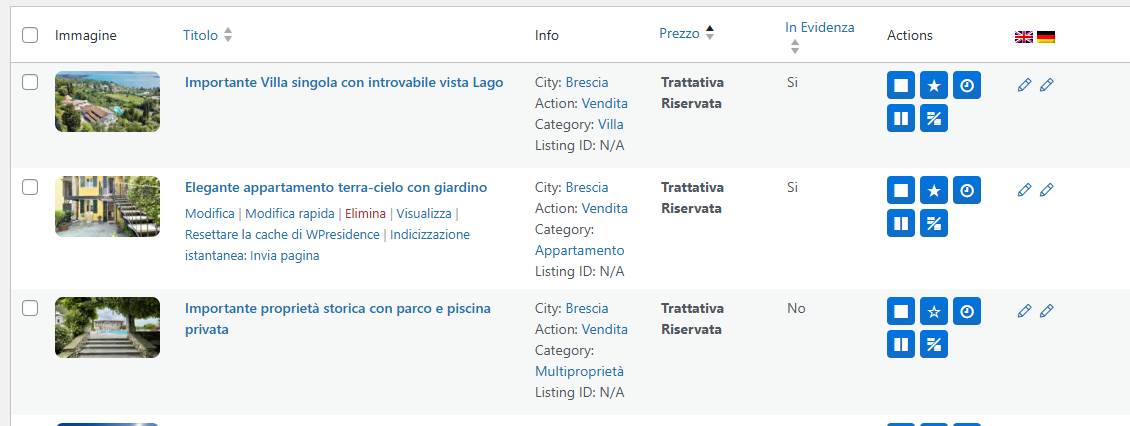Screen dimensions: 1130x426
Task: Click the clock icon on the Elegante appartamento row
Action: [x=966, y=190]
